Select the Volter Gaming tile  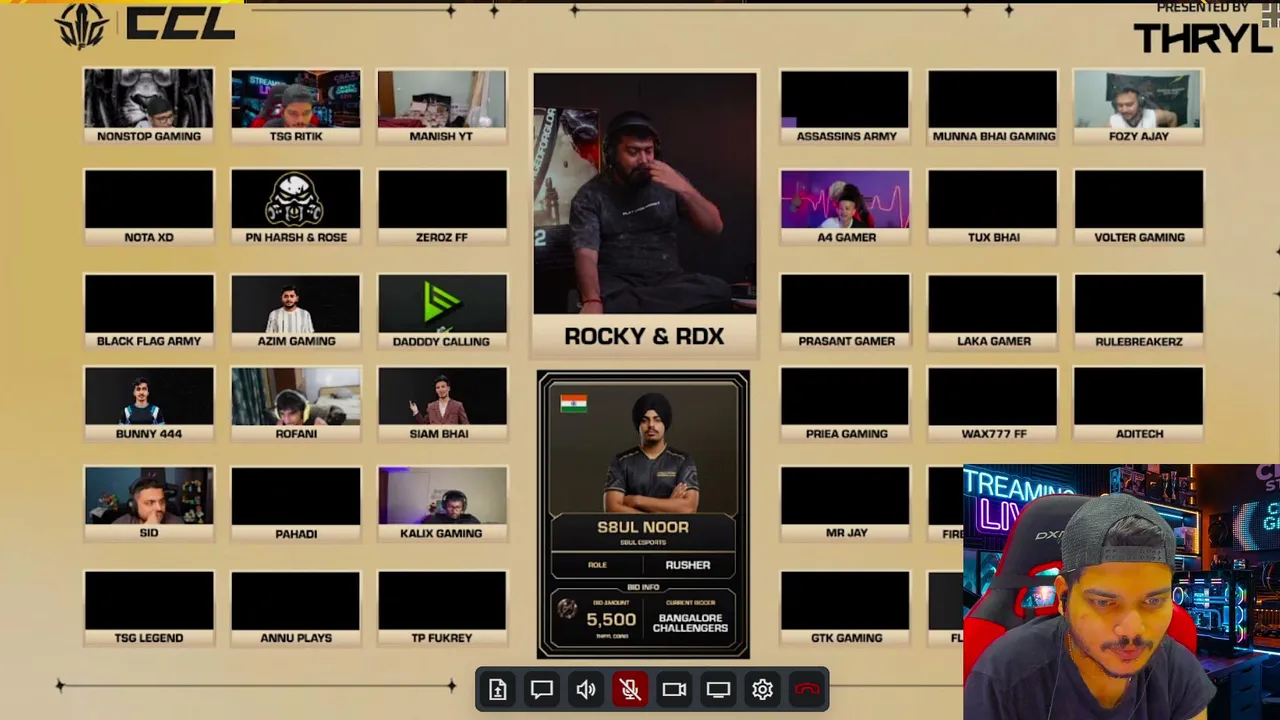[1139, 208]
